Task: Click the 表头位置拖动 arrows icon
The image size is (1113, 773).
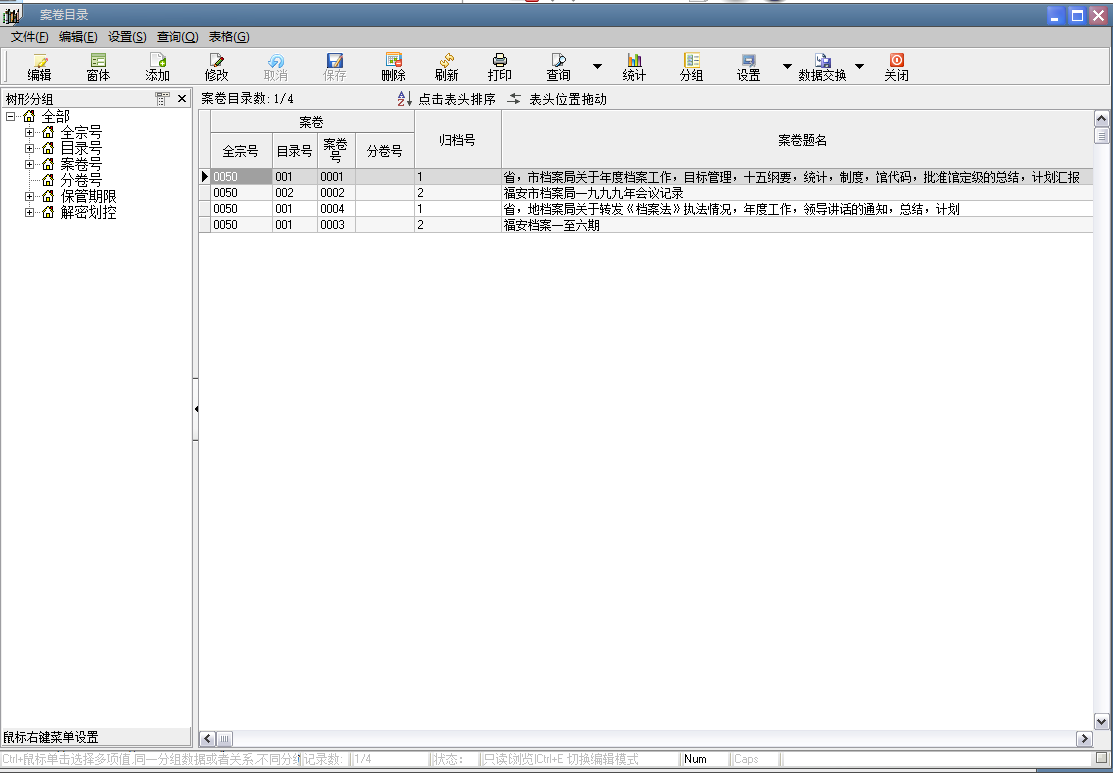Action: click(514, 99)
